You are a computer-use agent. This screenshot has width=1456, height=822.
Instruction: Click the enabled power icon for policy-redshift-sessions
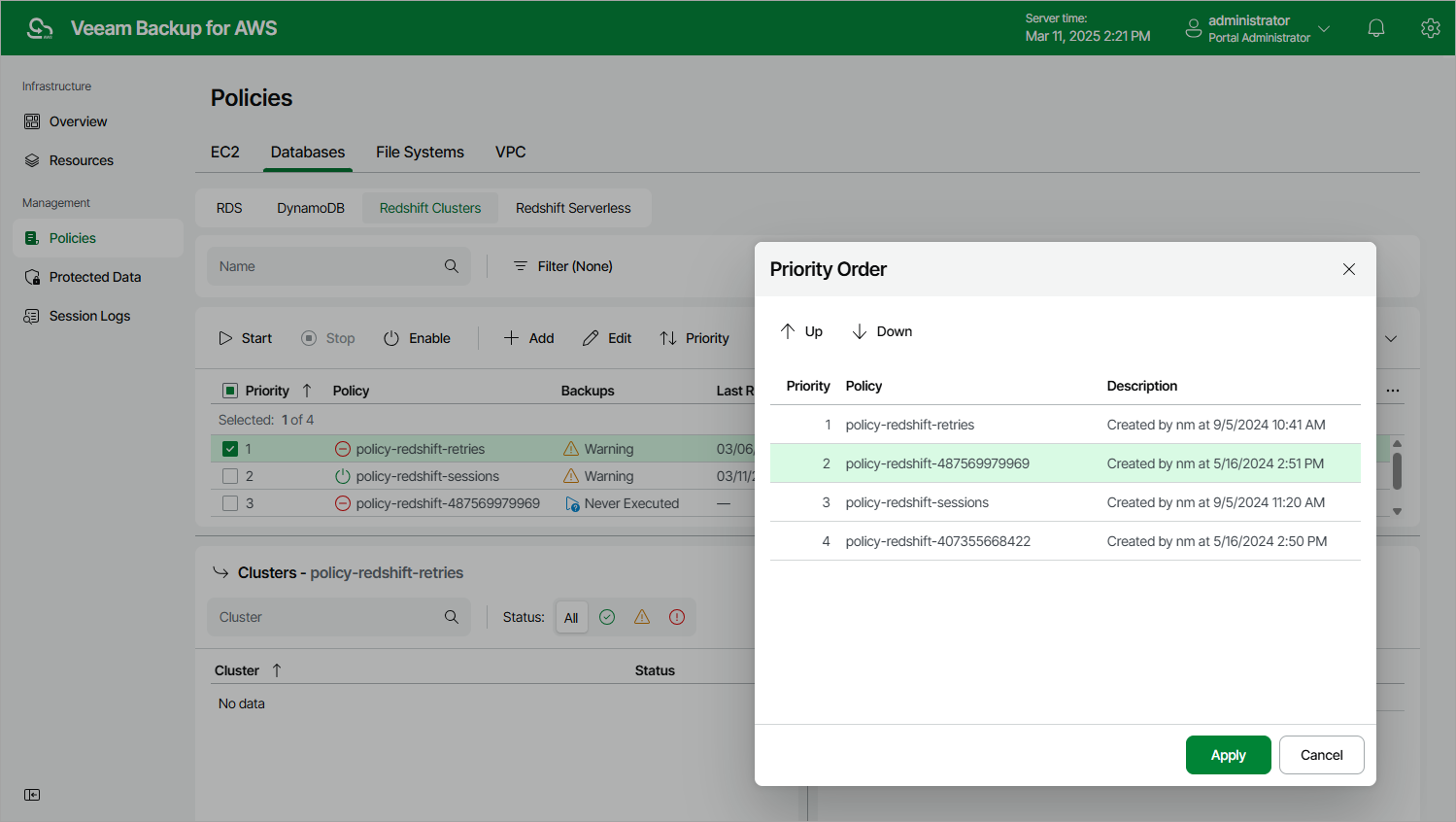click(343, 476)
